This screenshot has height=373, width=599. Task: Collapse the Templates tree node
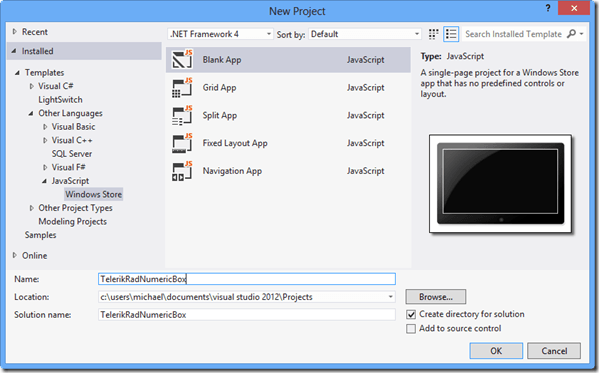point(17,73)
